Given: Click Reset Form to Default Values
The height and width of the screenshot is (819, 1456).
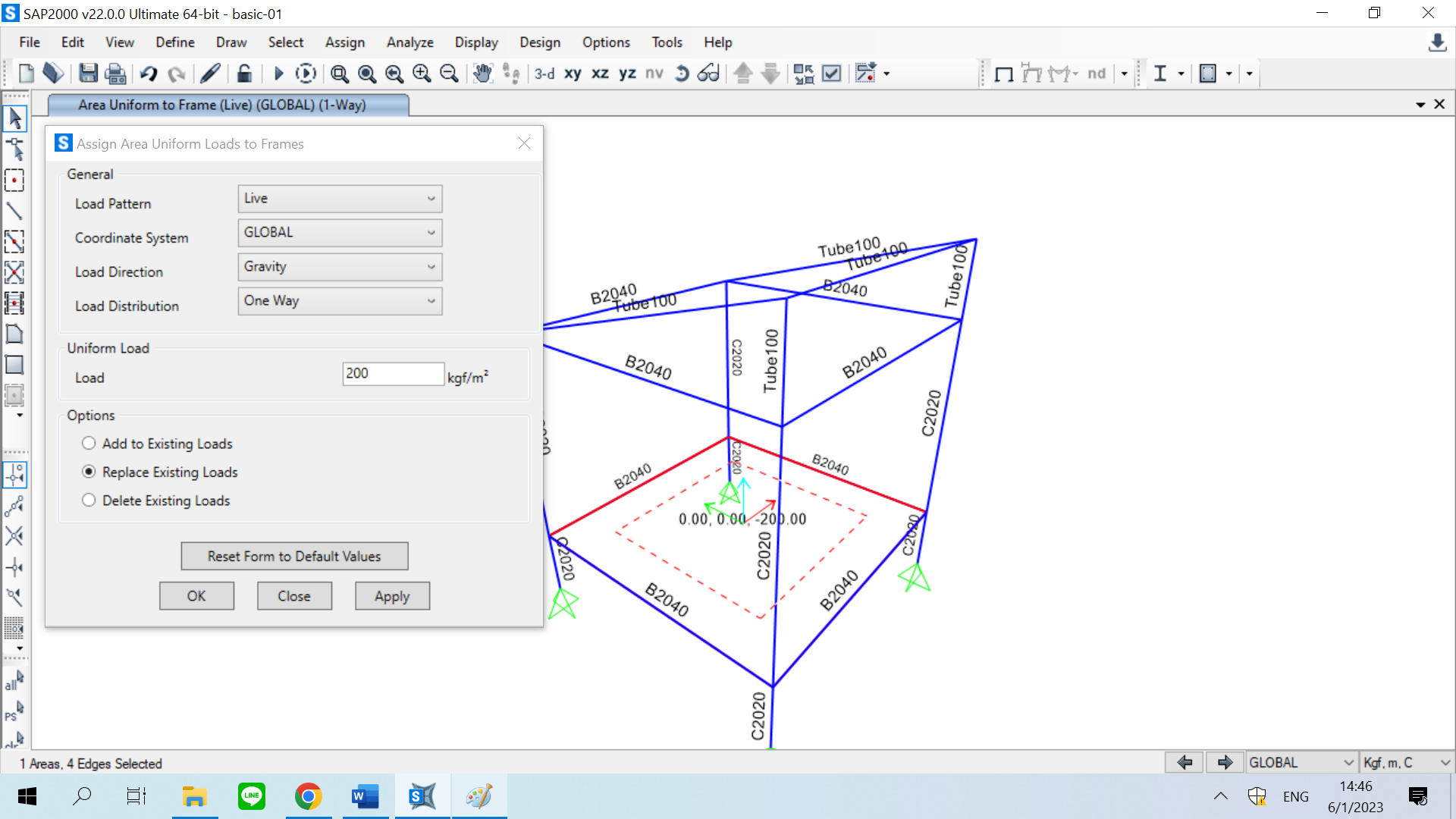Looking at the screenshot, I should [294, 556].
